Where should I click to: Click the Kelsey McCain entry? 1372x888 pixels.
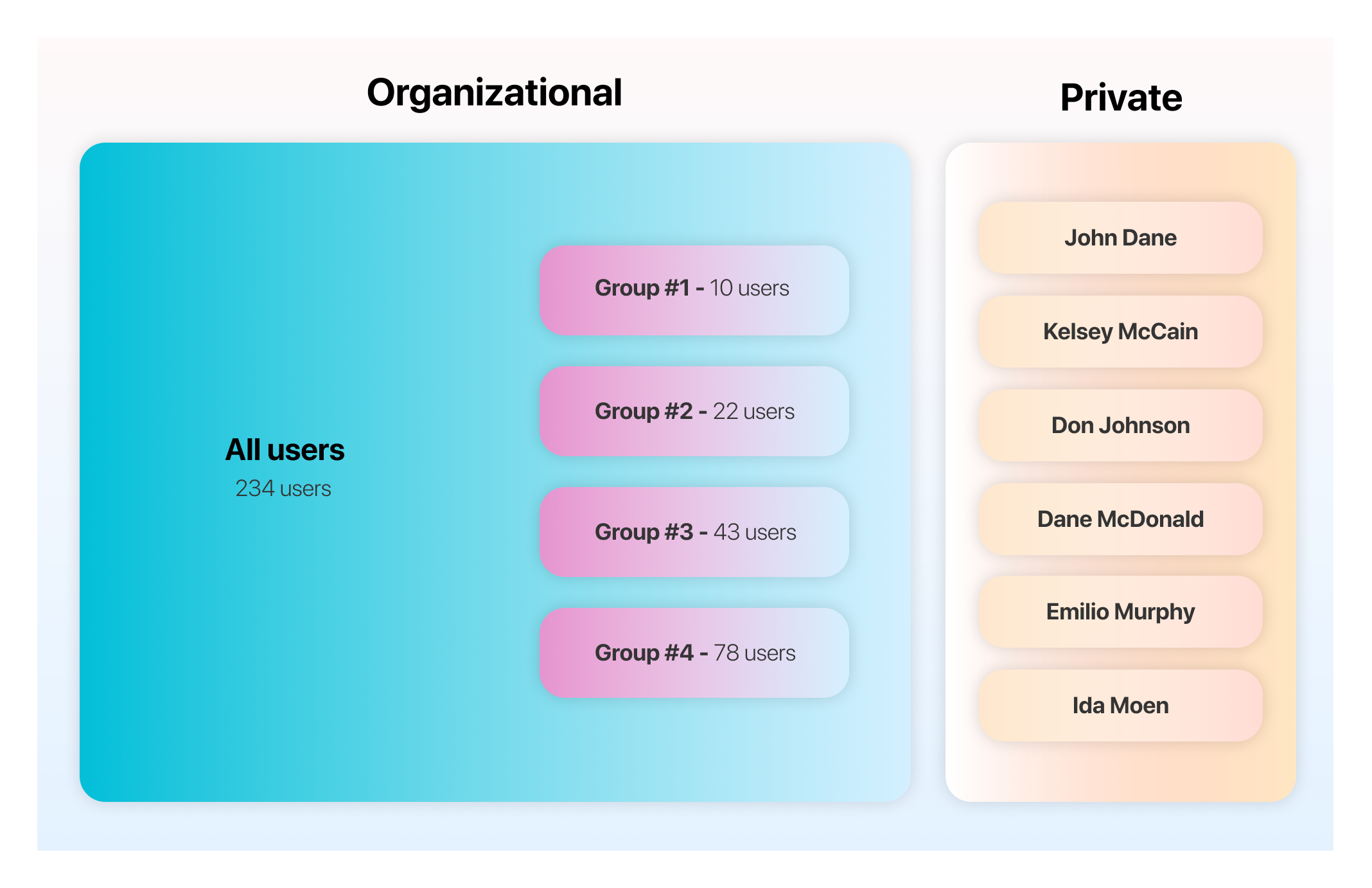(1120, 332)
